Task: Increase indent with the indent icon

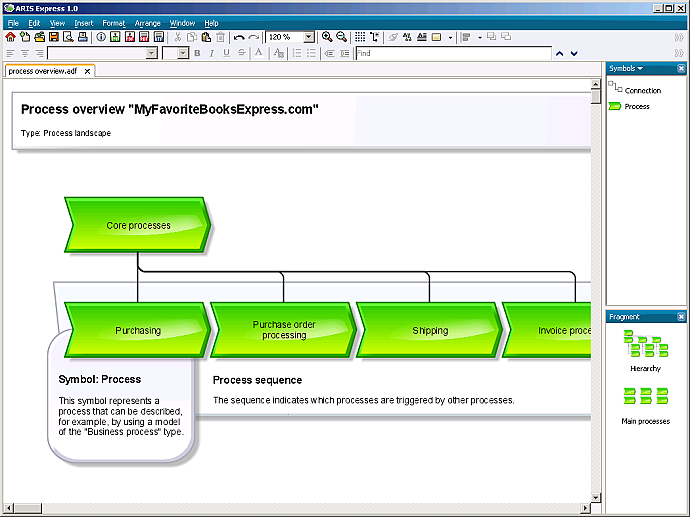Action: [345, 53]
